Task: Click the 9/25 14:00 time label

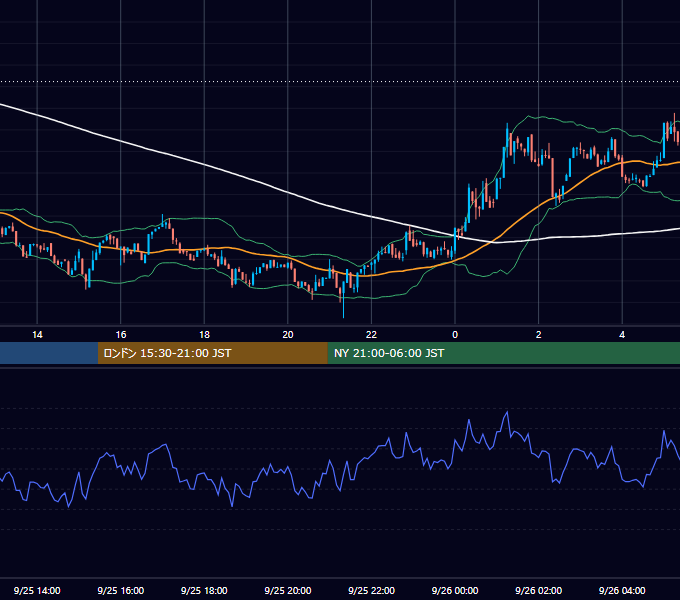Action: coord(37,590)
